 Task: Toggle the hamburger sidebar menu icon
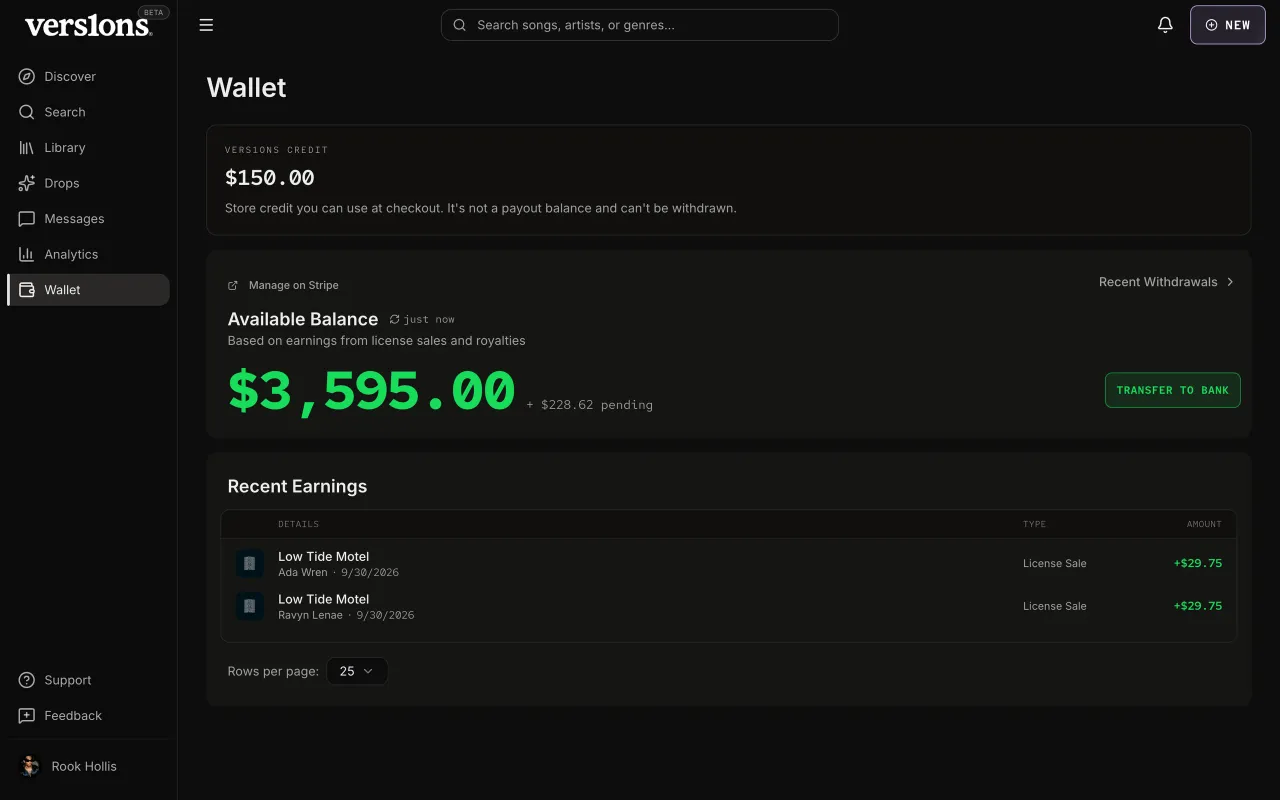(206, 25)
